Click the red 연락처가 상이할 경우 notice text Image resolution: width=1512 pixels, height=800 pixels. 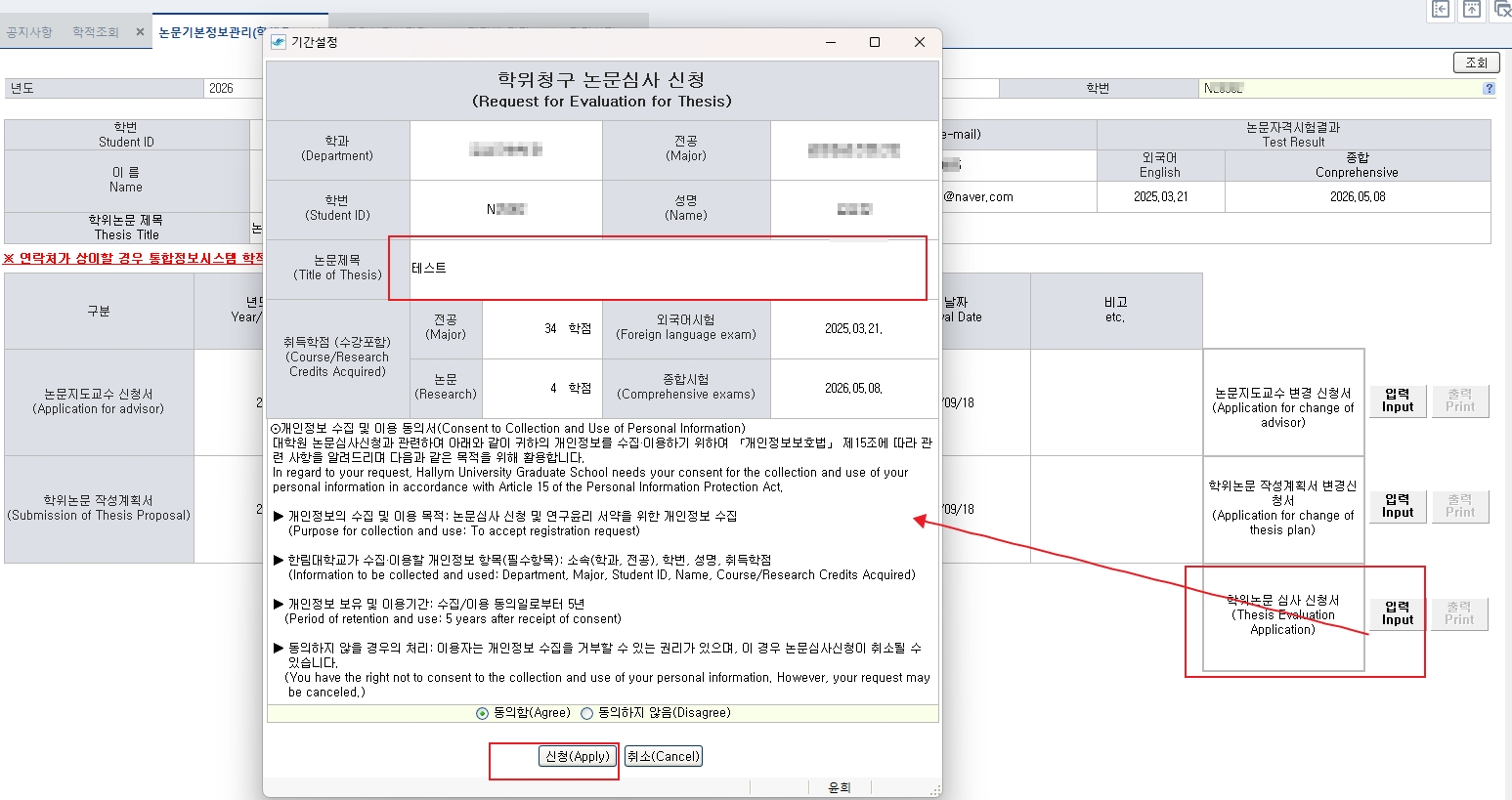[134, 259]
